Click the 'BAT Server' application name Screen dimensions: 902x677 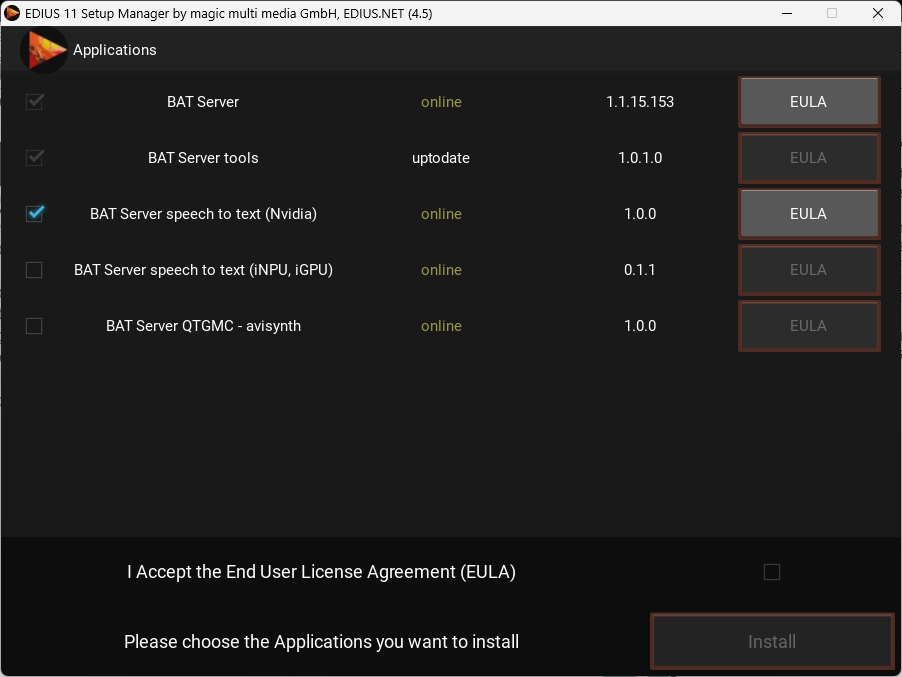coord(203,102)
